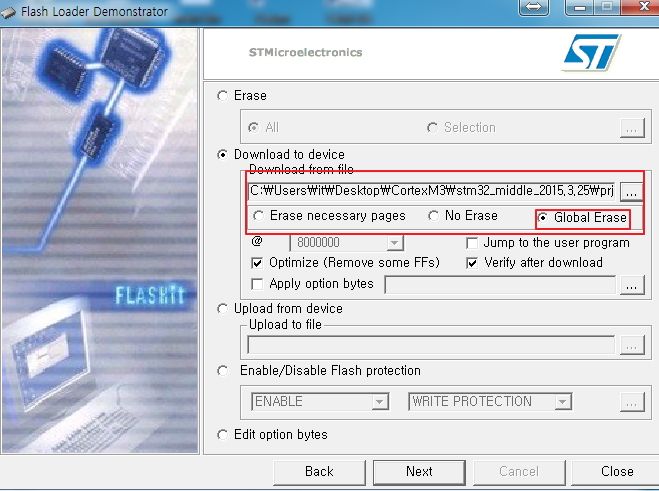The width and height of the screenshot is (659, 491).
Task: Expand the 8000000 address dropdown
Action: point(394,243)
